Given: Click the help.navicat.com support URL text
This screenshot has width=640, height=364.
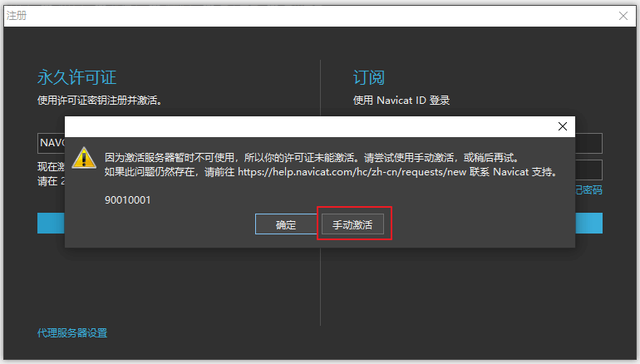Looking at the screenshot, I should pos(352,172).
